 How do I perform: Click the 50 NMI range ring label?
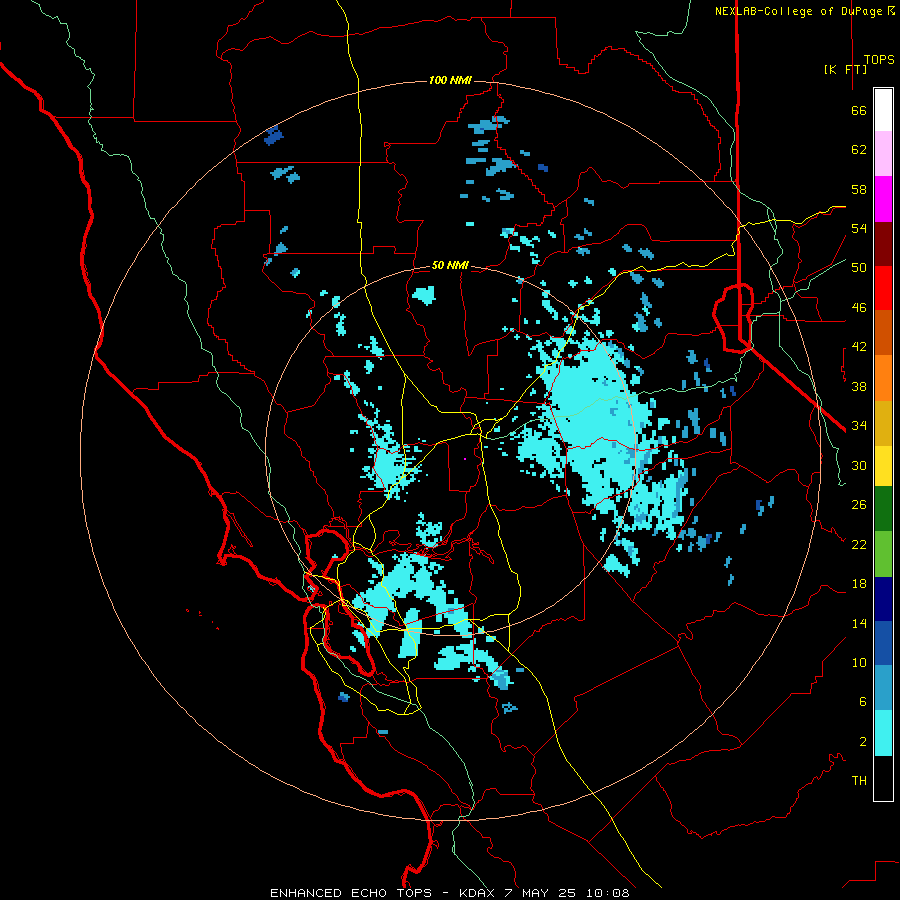click(450, 265)
